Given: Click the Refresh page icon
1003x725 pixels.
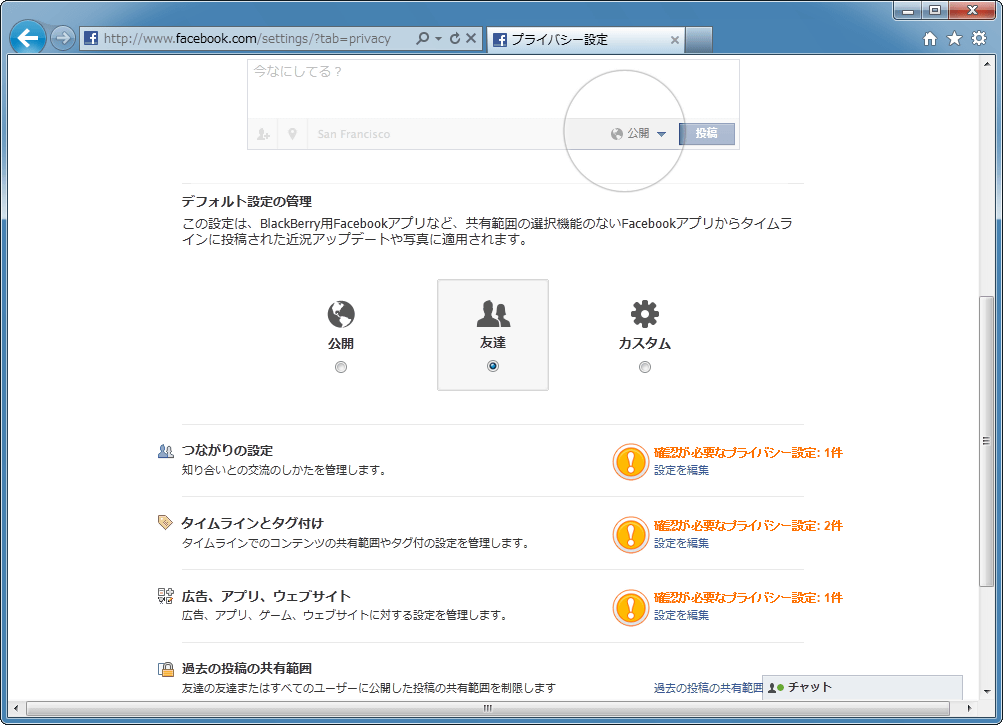Looking at the screenshot, I should point(455,38).
